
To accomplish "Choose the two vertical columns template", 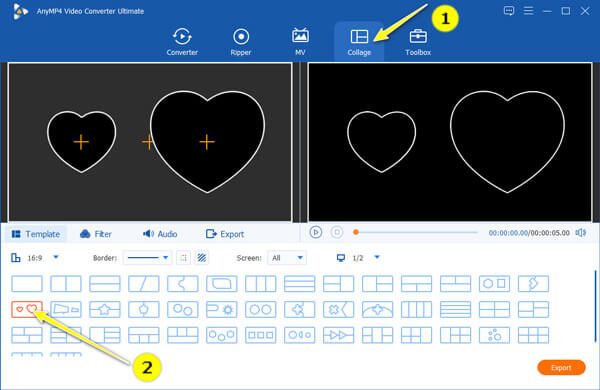I will tap(66, 284).
